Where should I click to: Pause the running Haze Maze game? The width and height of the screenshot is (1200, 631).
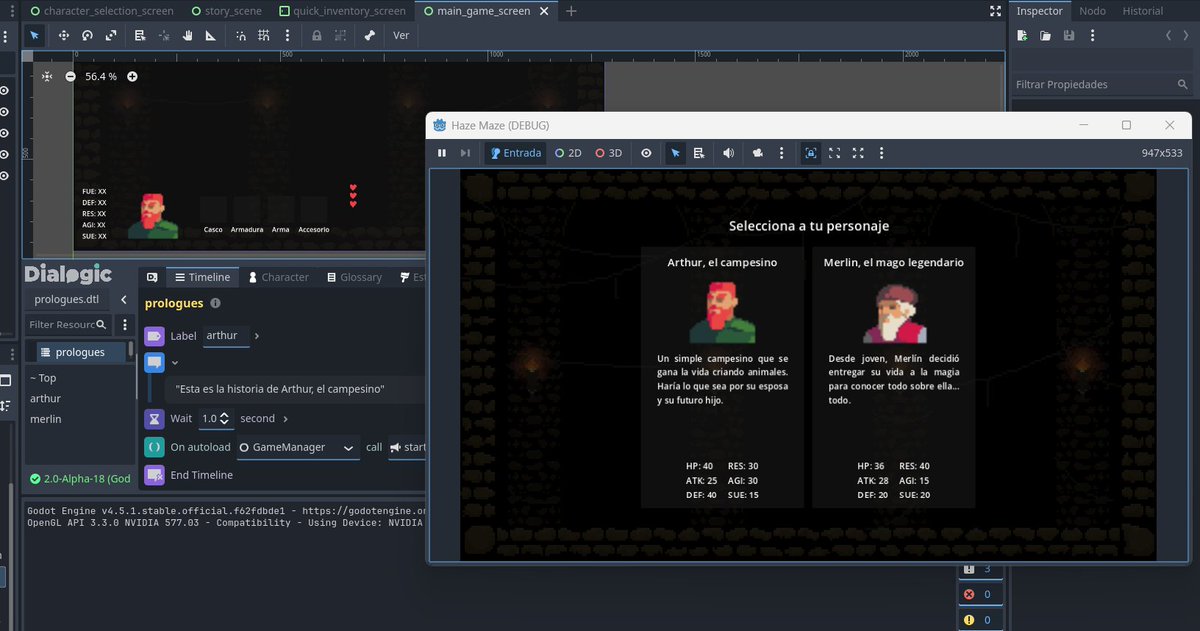pos(442,153)
